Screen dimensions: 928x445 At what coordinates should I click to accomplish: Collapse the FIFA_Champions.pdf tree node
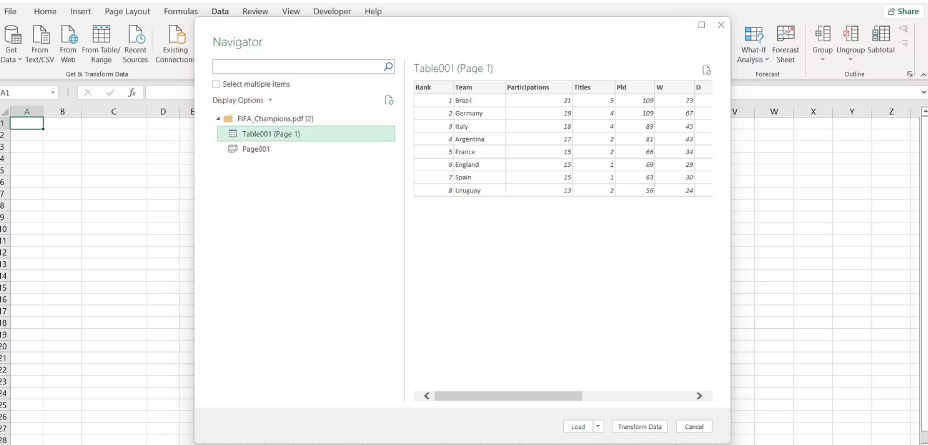coord(218,118)
